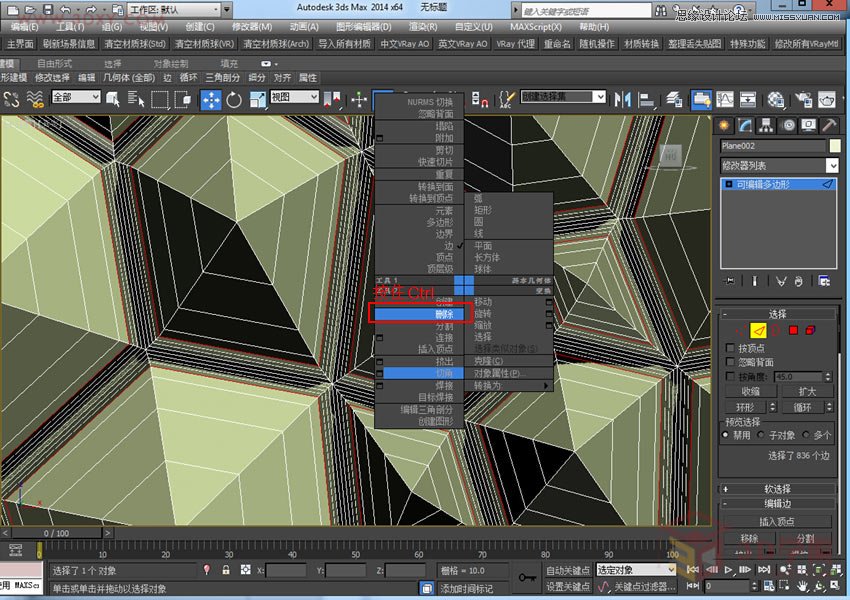Click the 收缩 shrink selection button

click(750, 391)
